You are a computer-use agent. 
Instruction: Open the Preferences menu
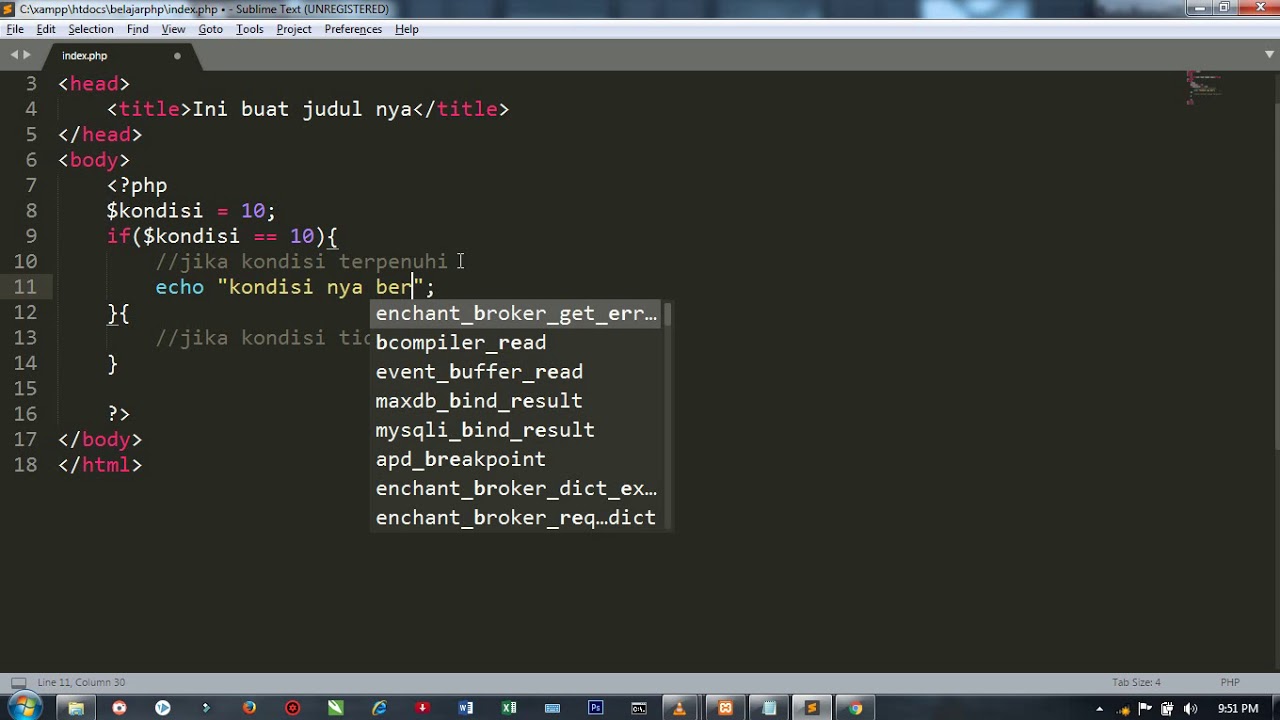tap(353, 29)
